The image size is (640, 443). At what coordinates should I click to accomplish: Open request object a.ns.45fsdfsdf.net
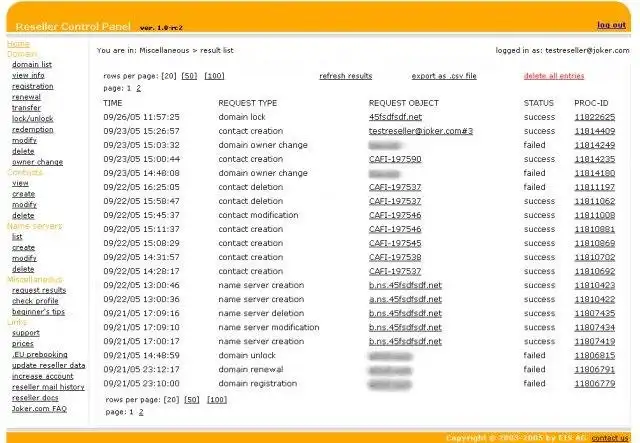pos(405,299)
